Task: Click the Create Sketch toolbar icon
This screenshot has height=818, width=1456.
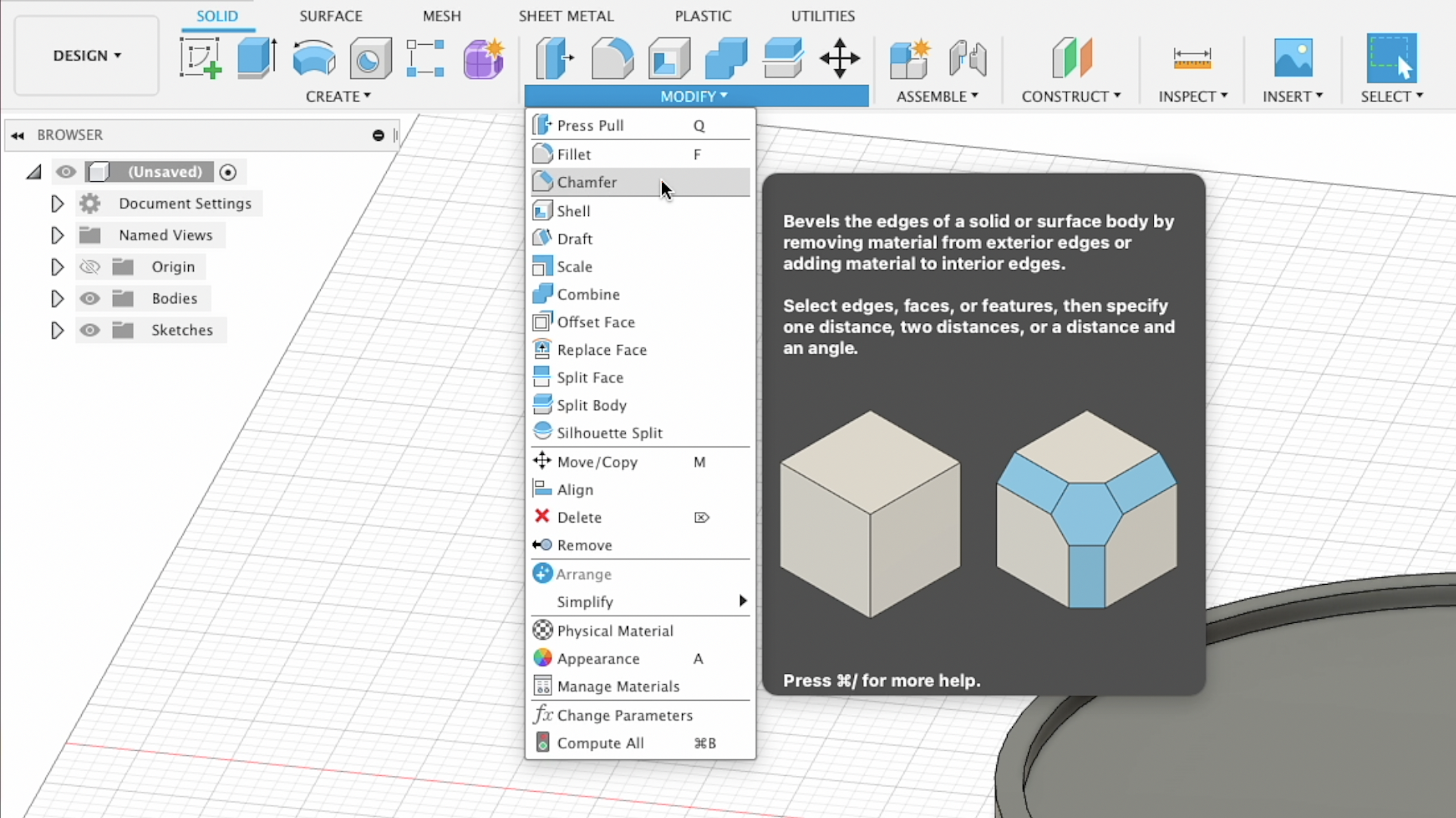Action: coord(200,58)
